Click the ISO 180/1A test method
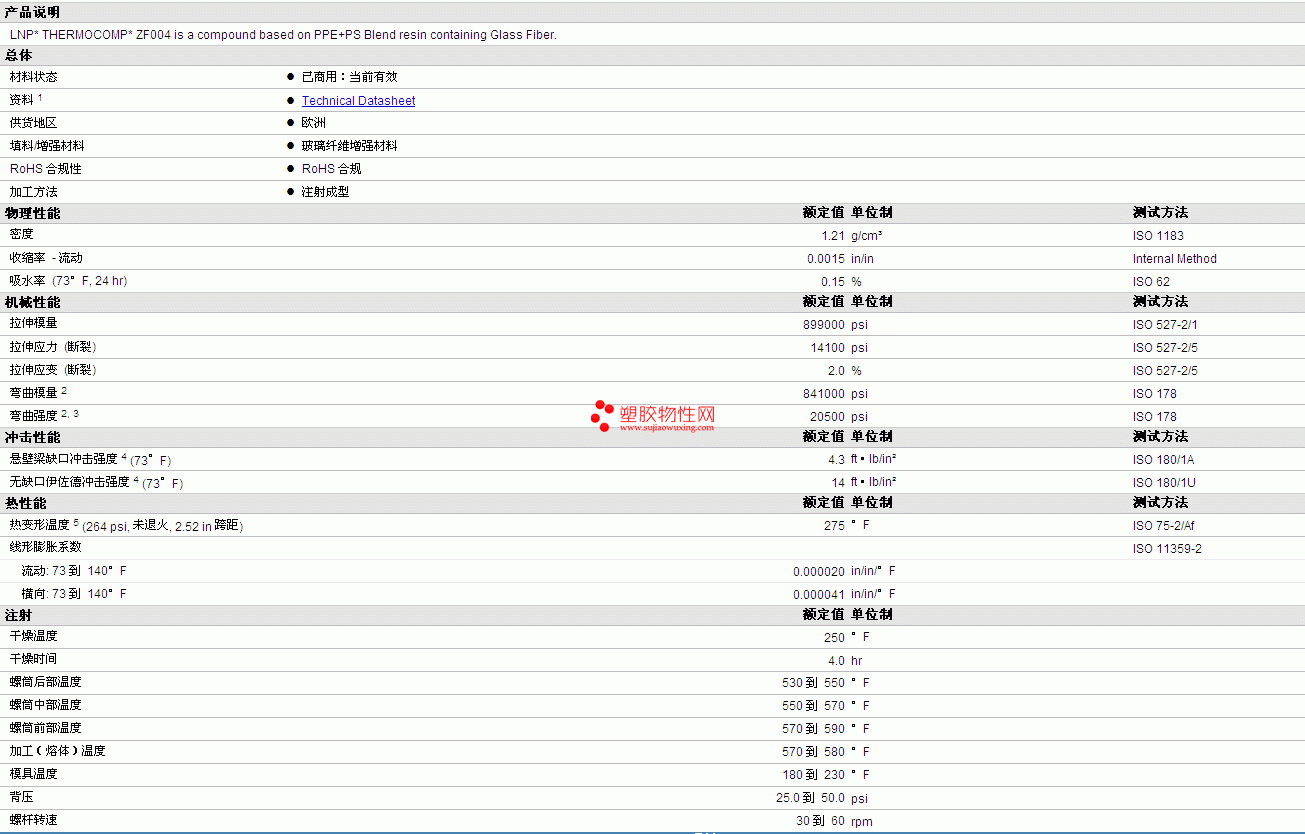Viewport: 1305px width, 834px height. (1163, 460)
